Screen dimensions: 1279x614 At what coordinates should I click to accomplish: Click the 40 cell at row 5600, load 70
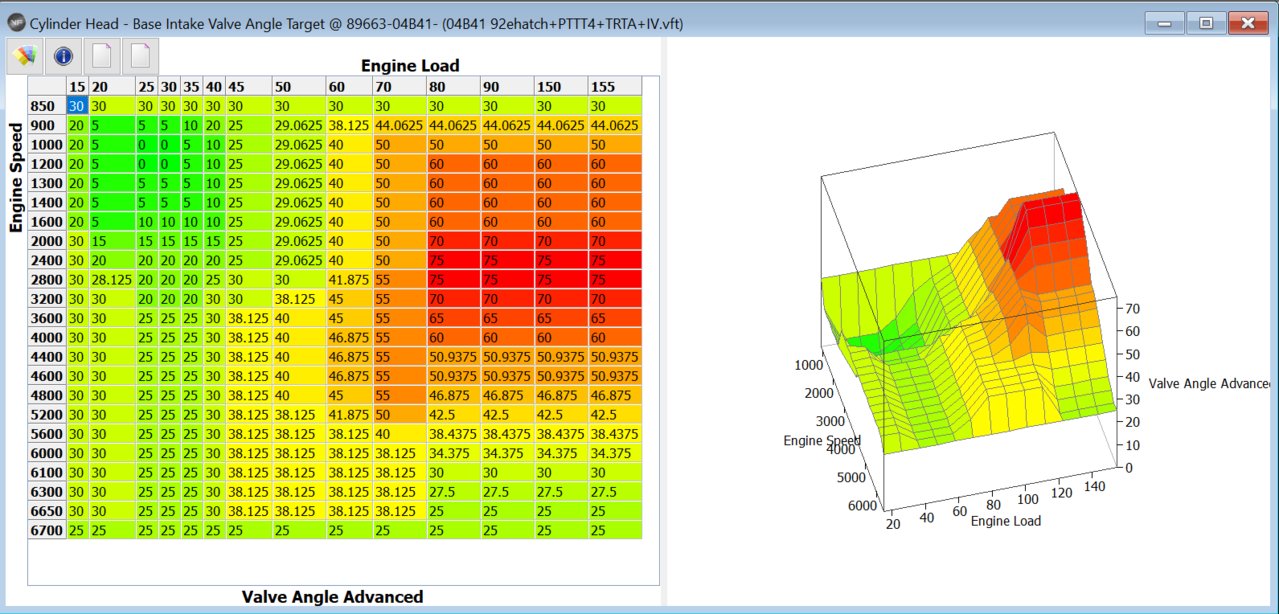click(x=400, y=433)
